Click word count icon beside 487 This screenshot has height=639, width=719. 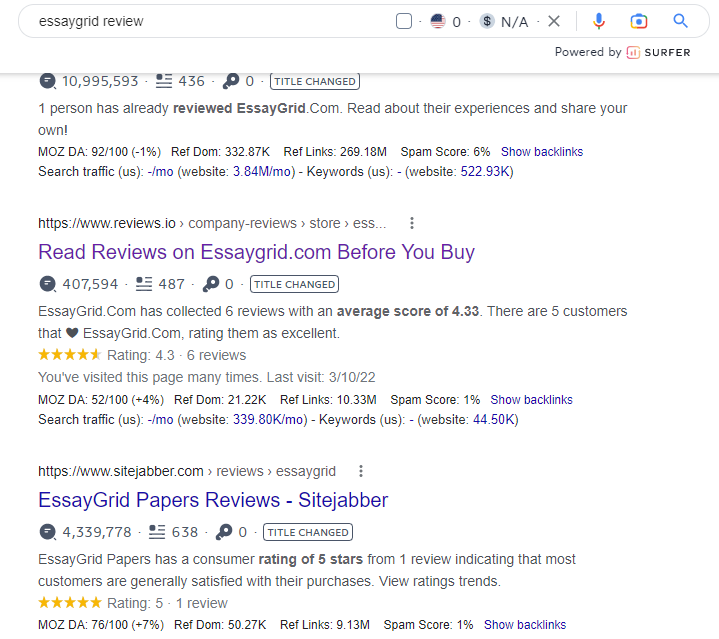pyautogui.click(x=144, y=284)
